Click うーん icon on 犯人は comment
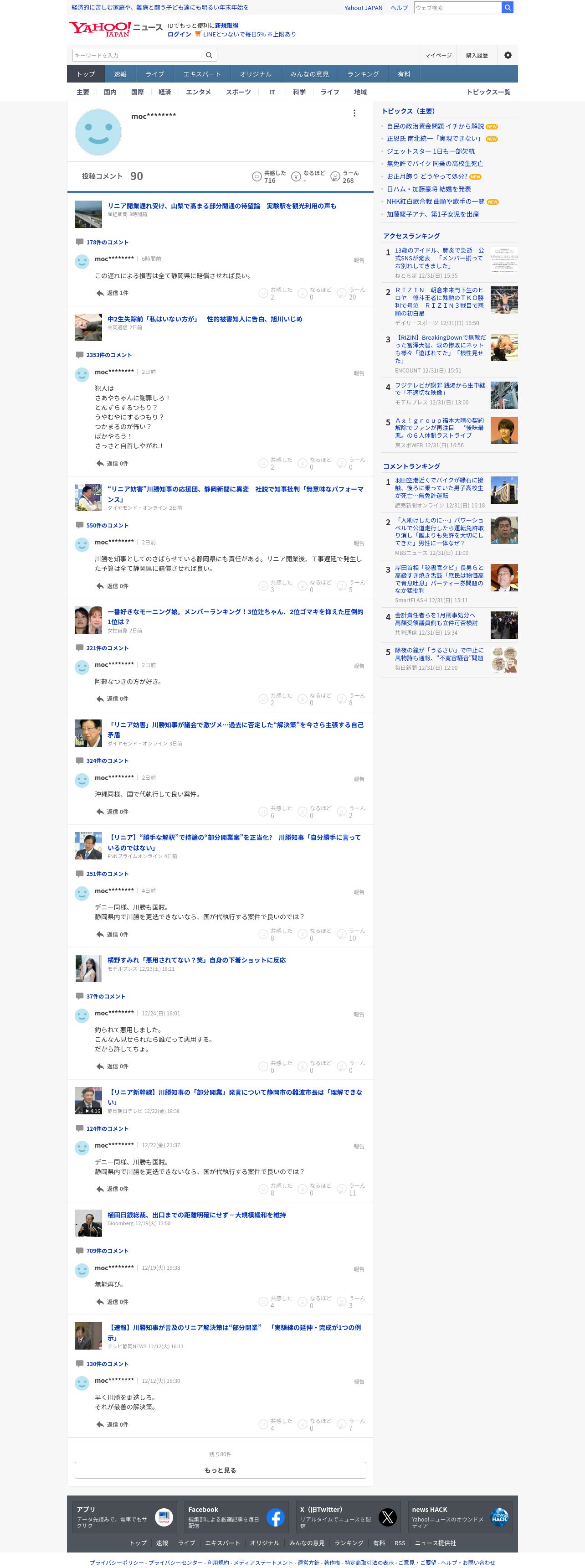 [342, 464]
